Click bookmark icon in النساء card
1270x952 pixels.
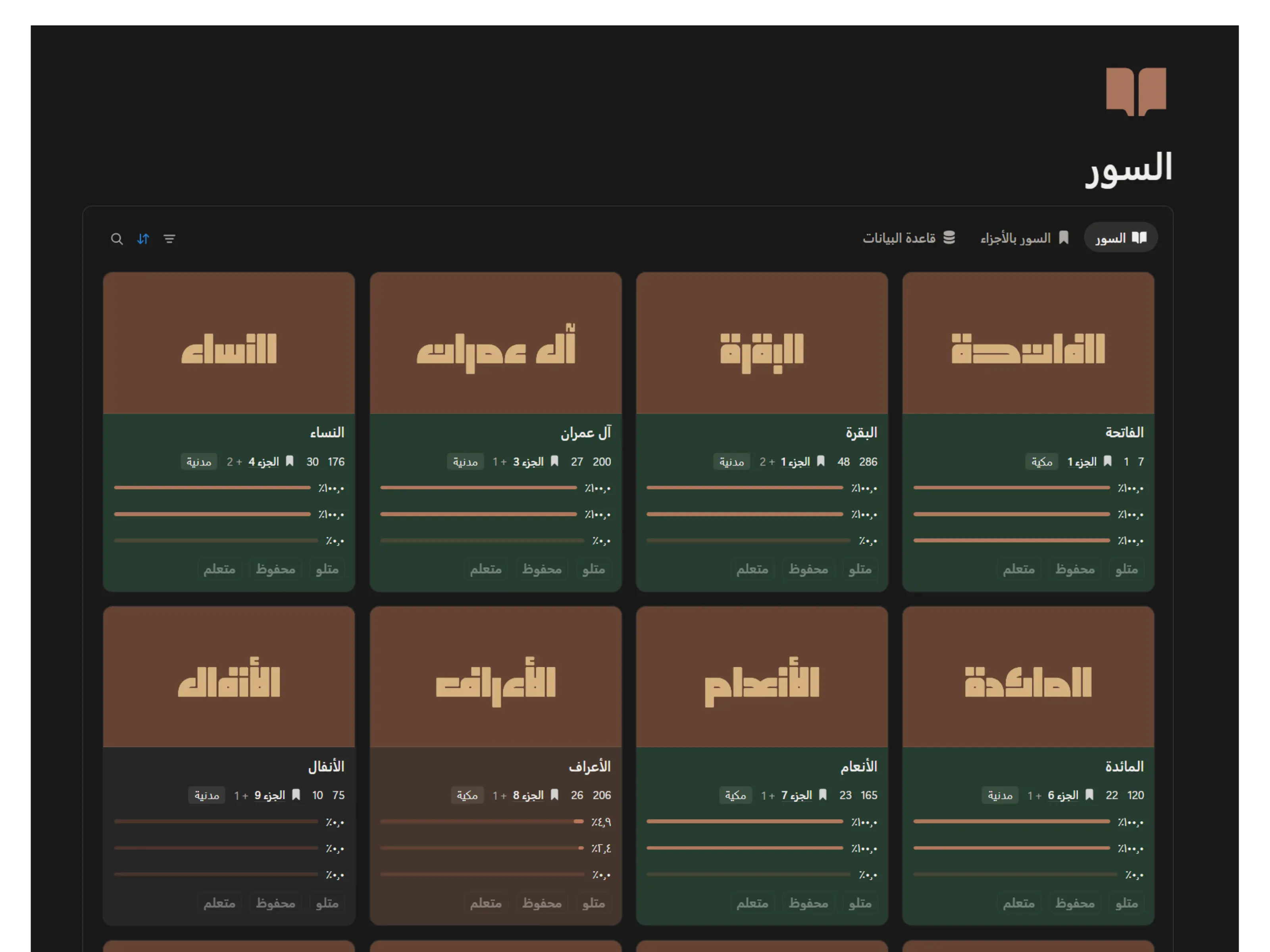tap(290, 461)
